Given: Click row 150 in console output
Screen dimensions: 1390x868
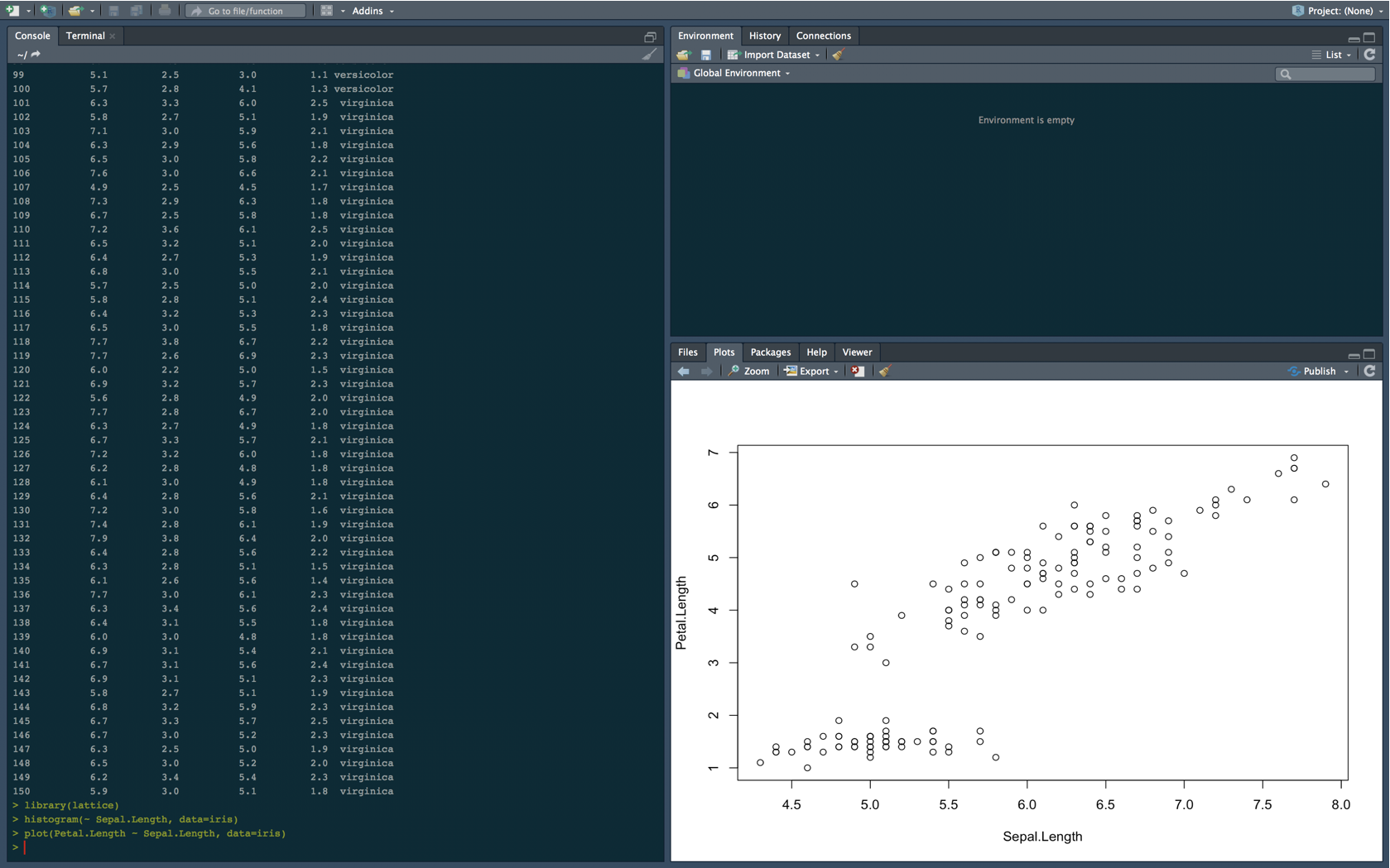Looking at the screenshot, I should (x=203, y=791).
